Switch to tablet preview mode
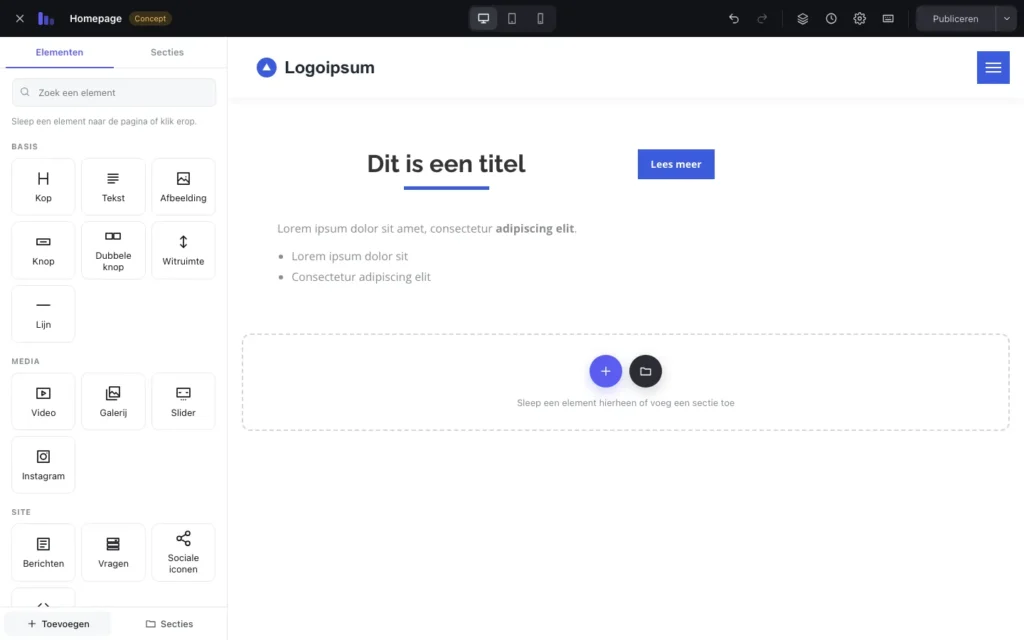This screenshot has width=1024, height=640. pos(512,18)
